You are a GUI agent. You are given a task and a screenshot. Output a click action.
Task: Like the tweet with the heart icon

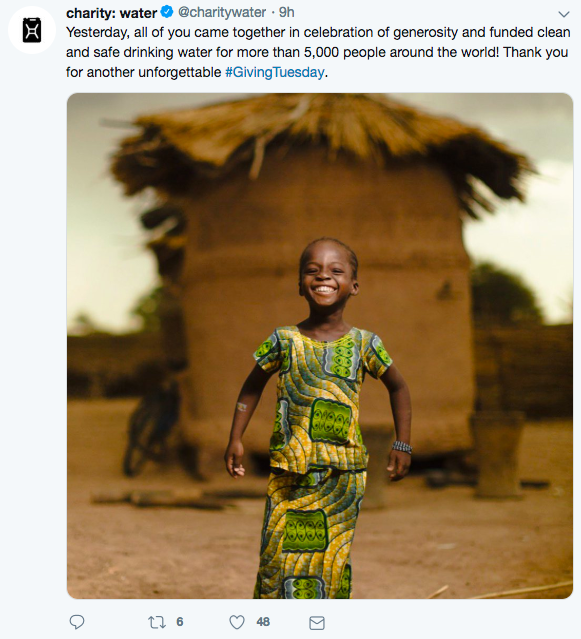pyautogui.click(x=237, y=622)
